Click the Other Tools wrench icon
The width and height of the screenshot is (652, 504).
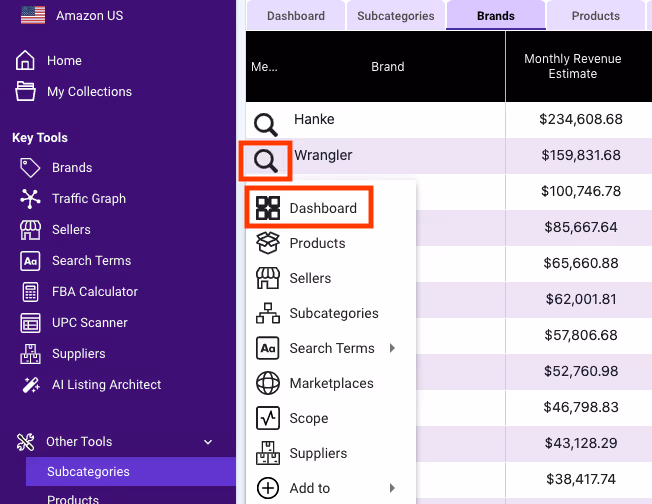(x=25, y=442)
